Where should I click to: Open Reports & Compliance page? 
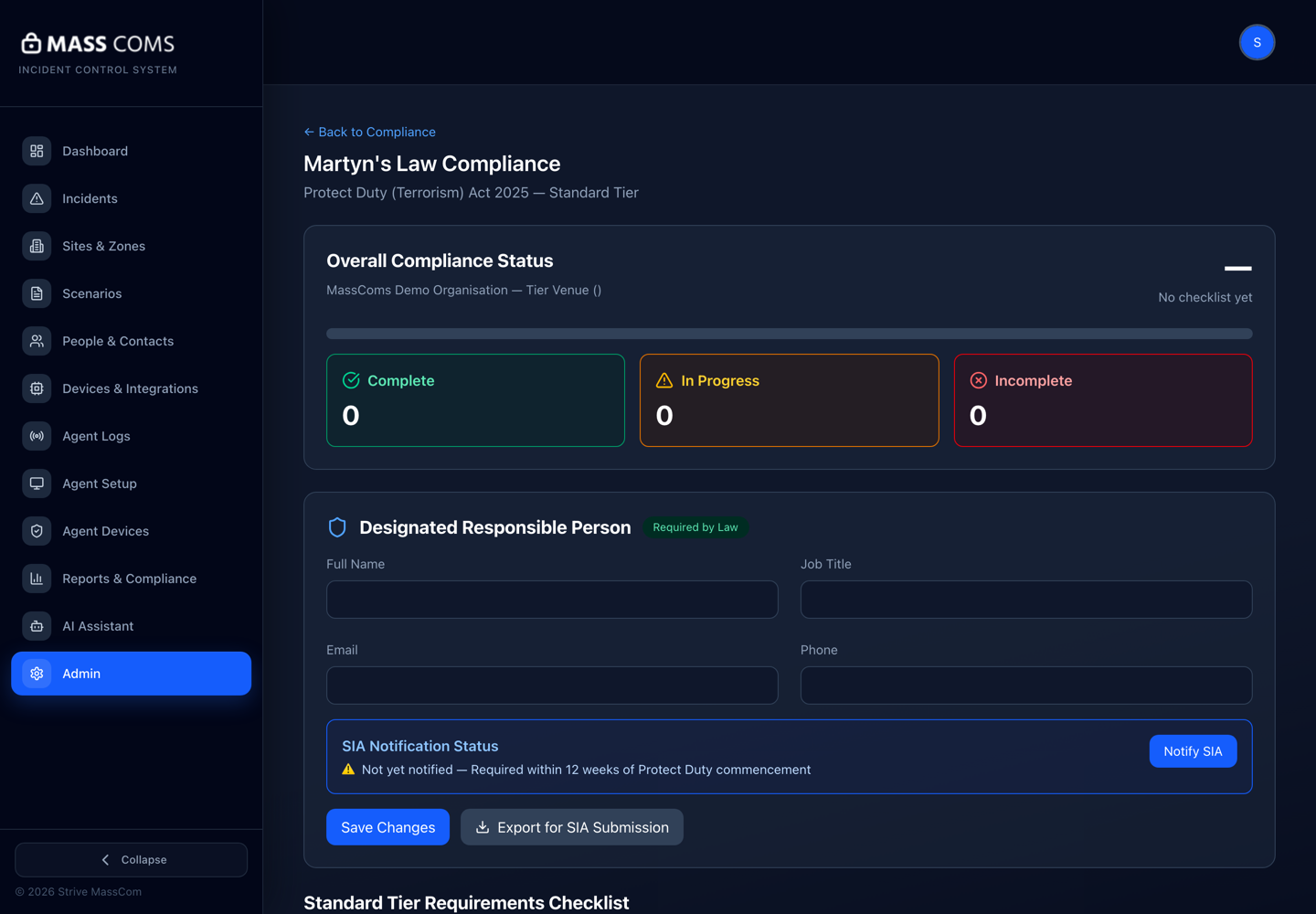(x=131, y=579)
